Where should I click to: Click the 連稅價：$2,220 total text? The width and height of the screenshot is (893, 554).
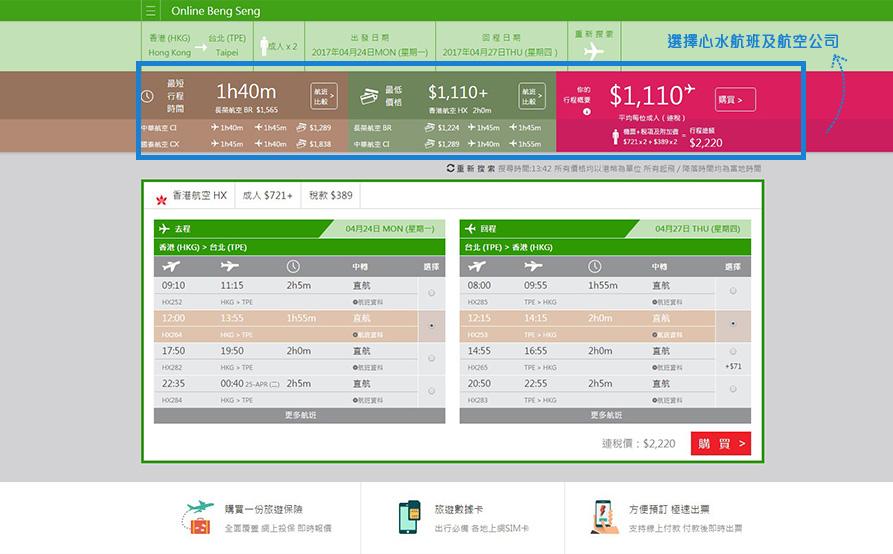click(x=638, y=444)
